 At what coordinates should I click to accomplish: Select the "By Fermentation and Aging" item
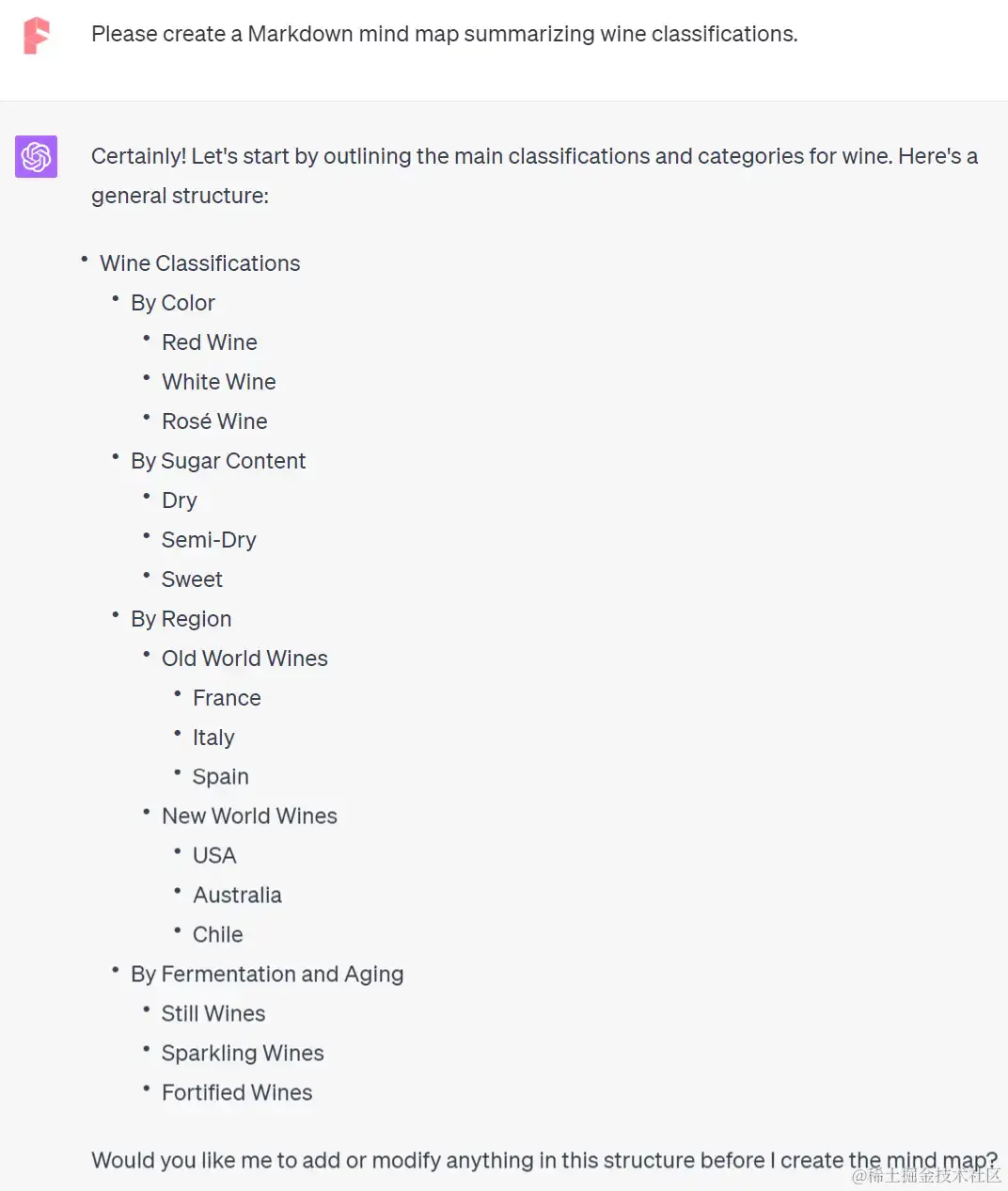(267, 974)
